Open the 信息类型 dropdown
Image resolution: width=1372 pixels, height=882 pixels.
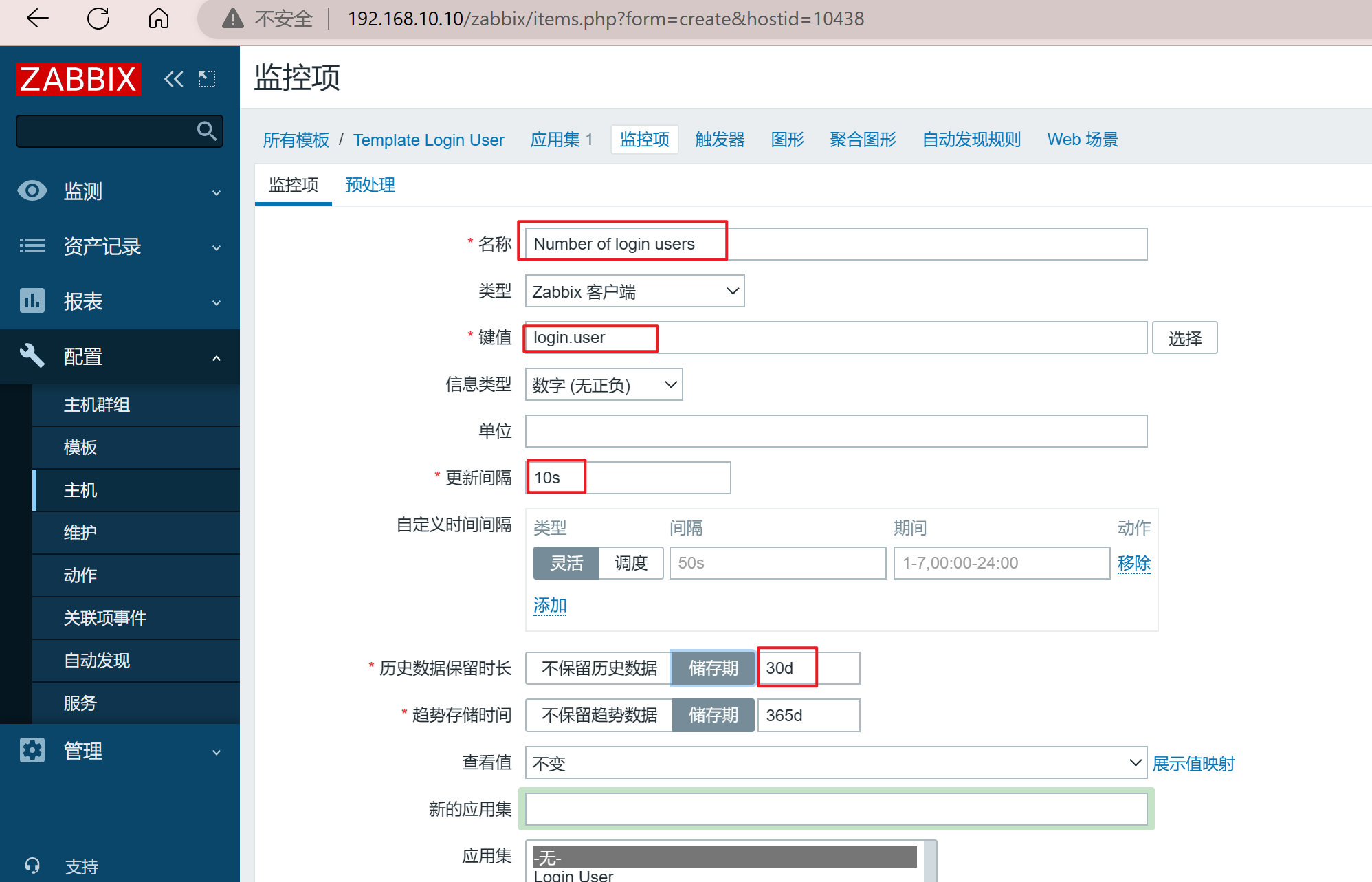pos(604,385)
